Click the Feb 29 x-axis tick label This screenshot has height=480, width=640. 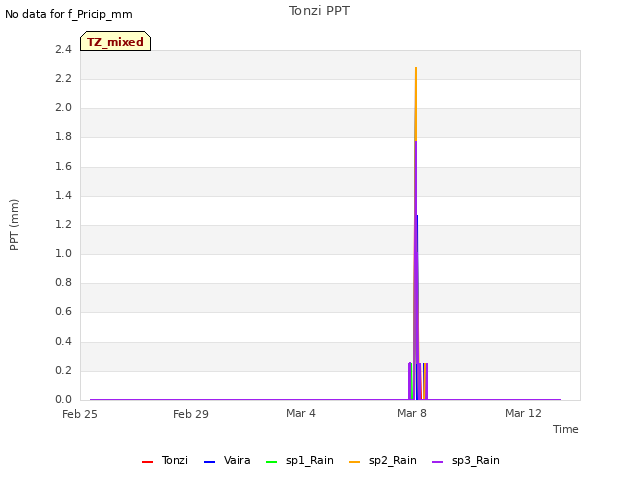point(191,414)
